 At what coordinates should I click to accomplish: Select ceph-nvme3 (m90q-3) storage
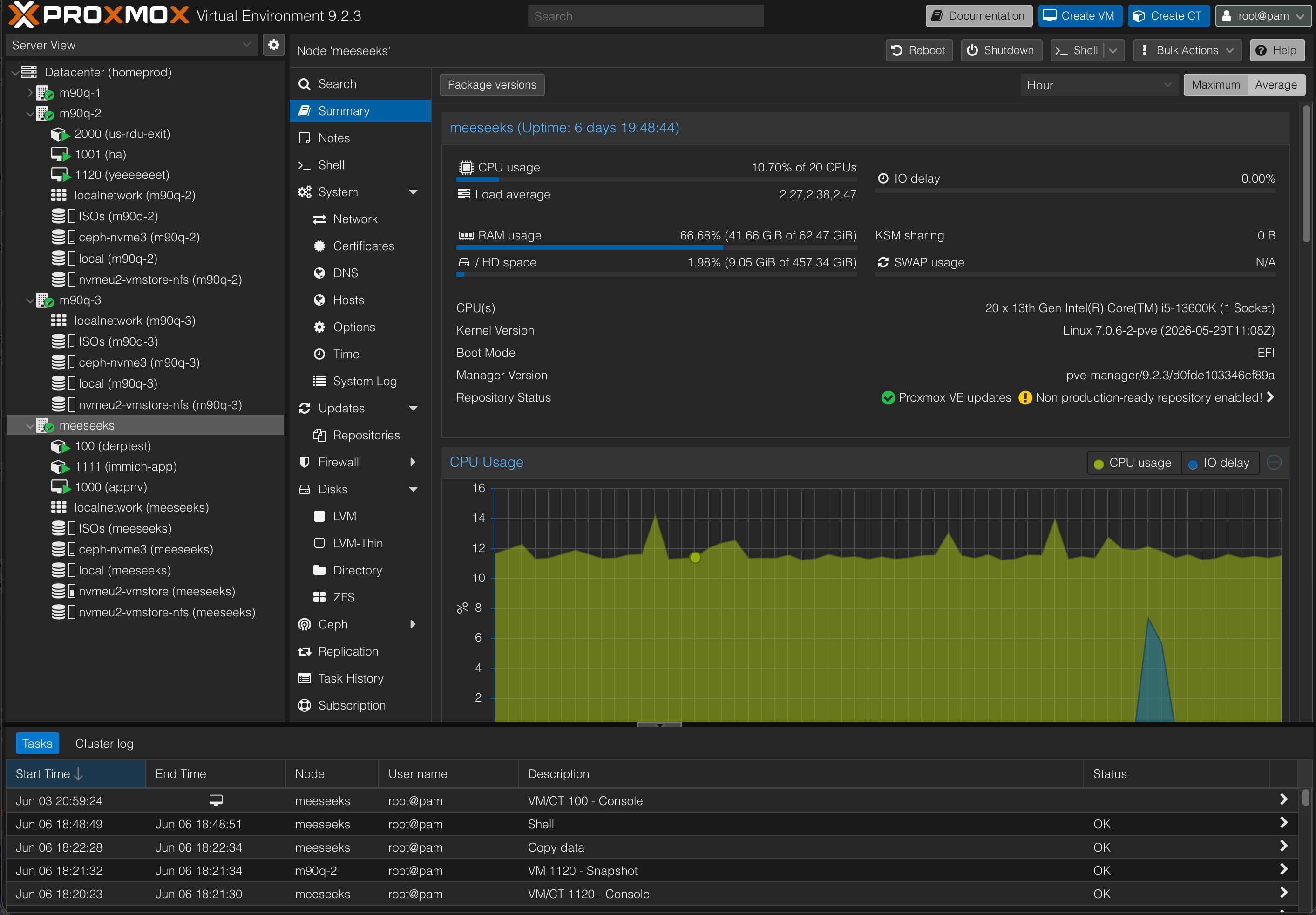[x=139, y=362]
